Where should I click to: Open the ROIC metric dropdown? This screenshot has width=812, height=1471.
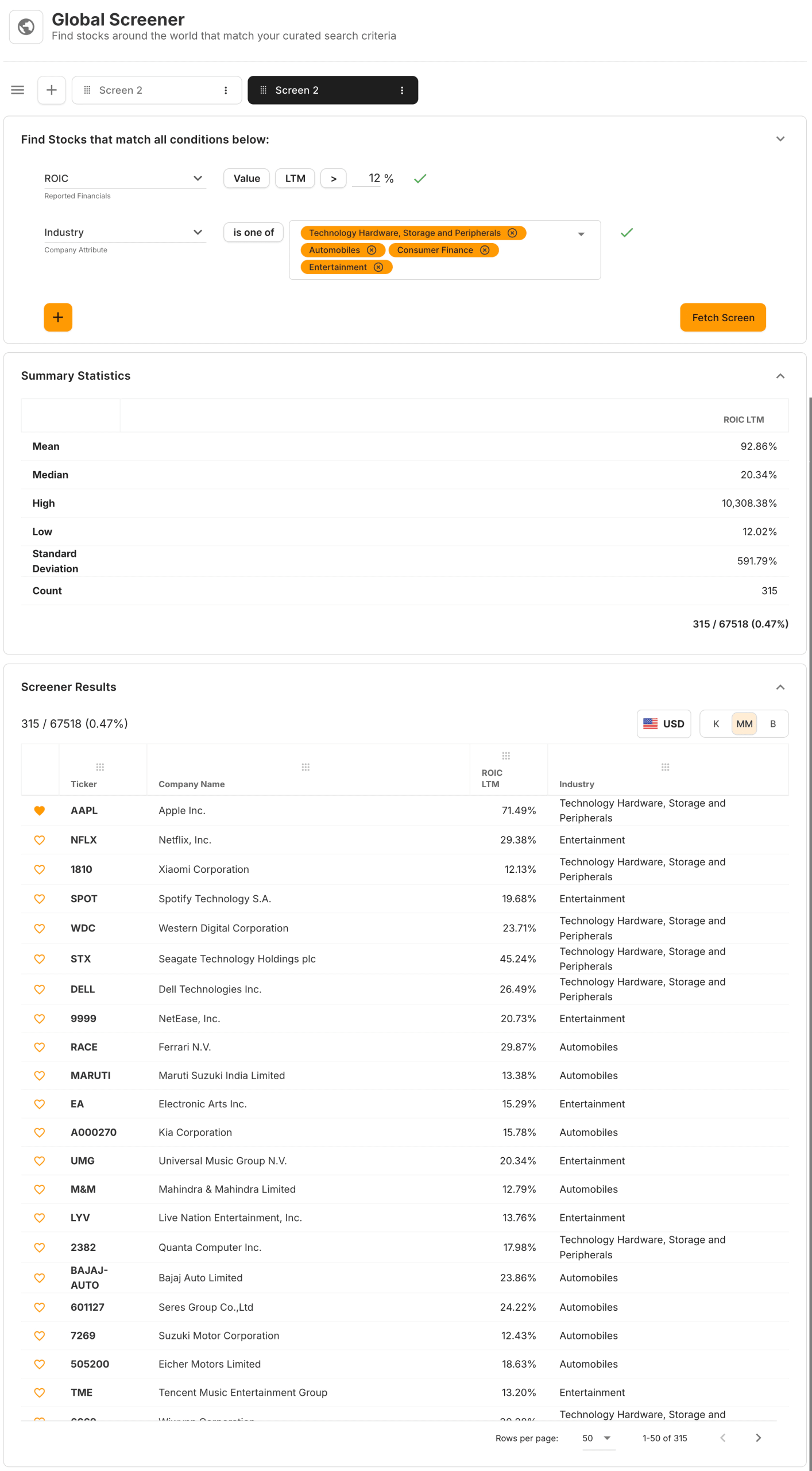click(125, 179)
